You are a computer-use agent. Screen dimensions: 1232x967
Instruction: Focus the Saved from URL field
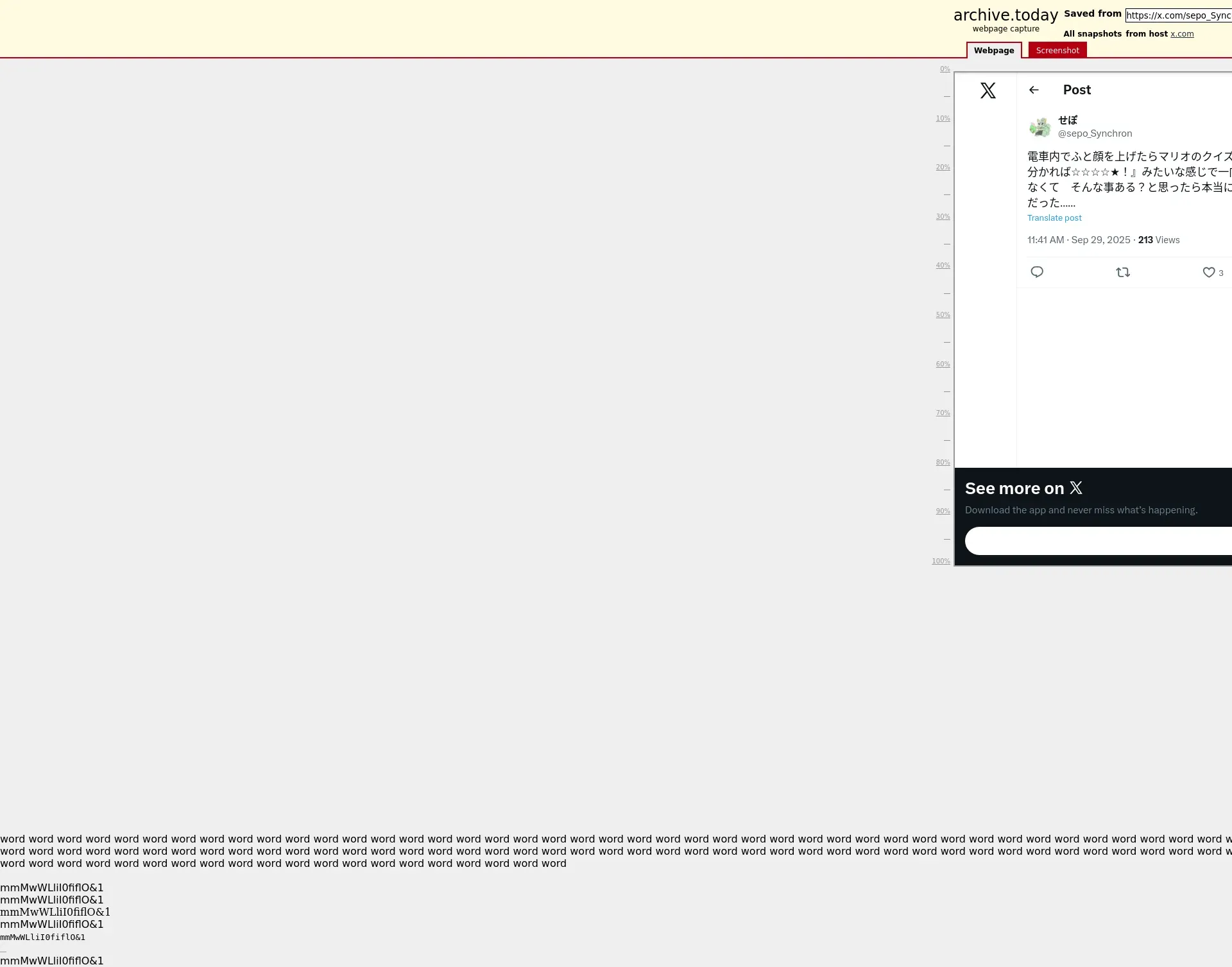(x=1178, y=15)
